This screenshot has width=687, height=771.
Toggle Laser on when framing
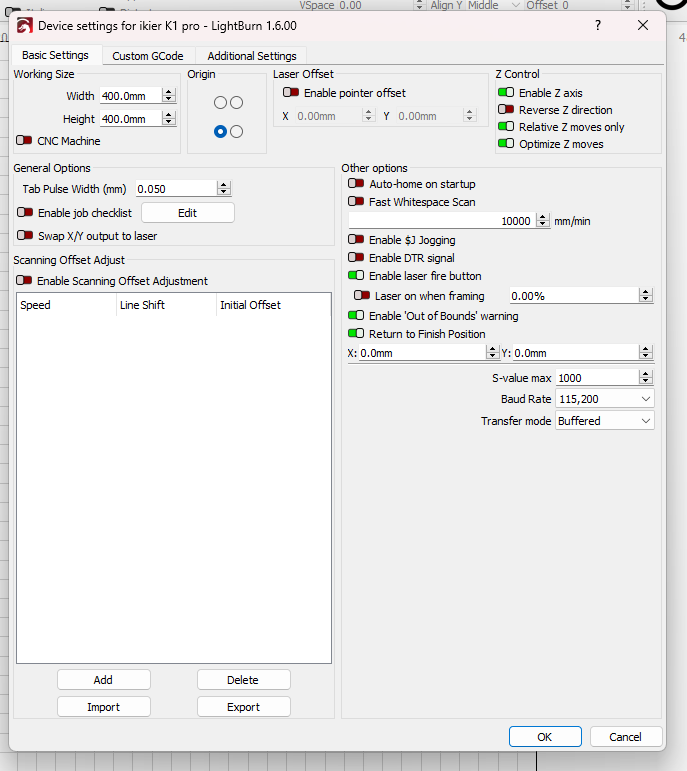pyautogui.click(x=362, y=296)
